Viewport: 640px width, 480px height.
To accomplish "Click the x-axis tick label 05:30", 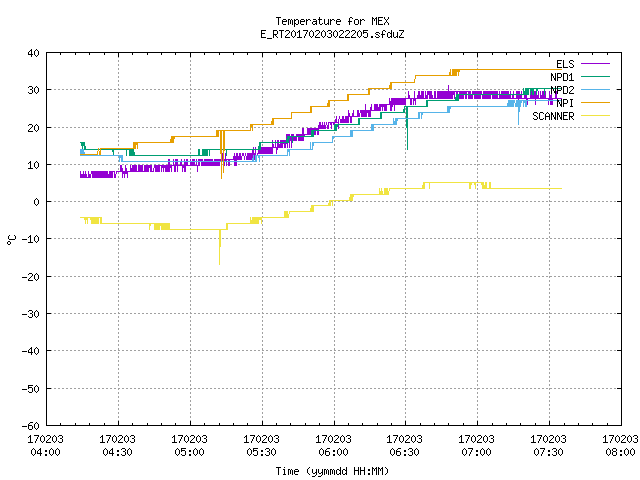I will (x=261, y=453).
